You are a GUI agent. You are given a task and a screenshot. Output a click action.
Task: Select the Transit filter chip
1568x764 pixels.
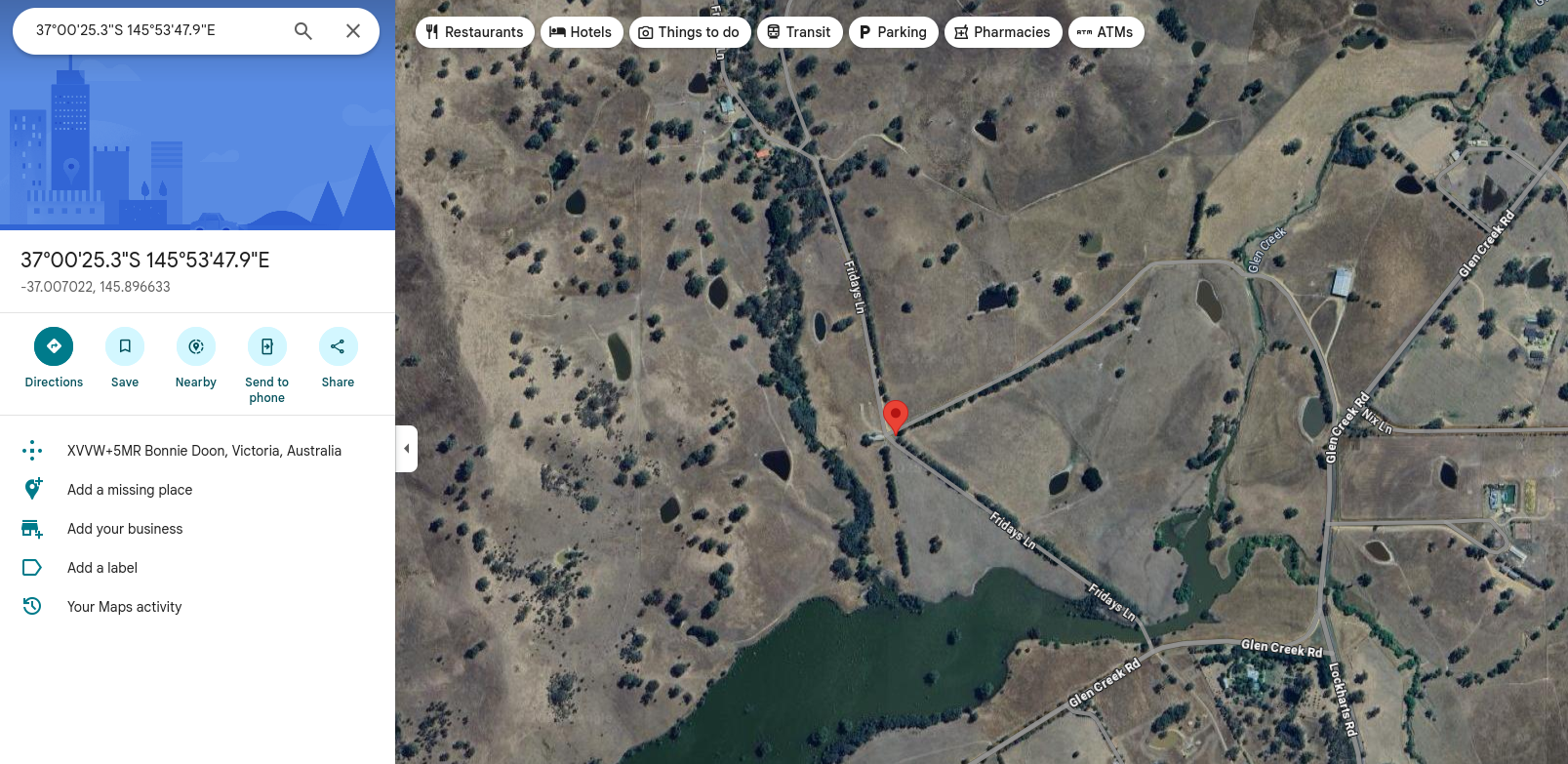point(800,32)
